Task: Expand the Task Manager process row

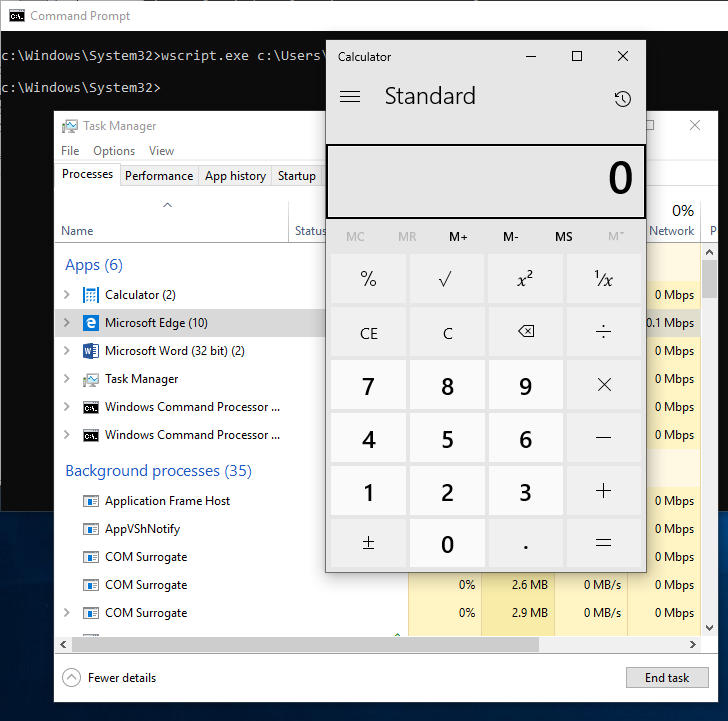Action: (67, 379)
